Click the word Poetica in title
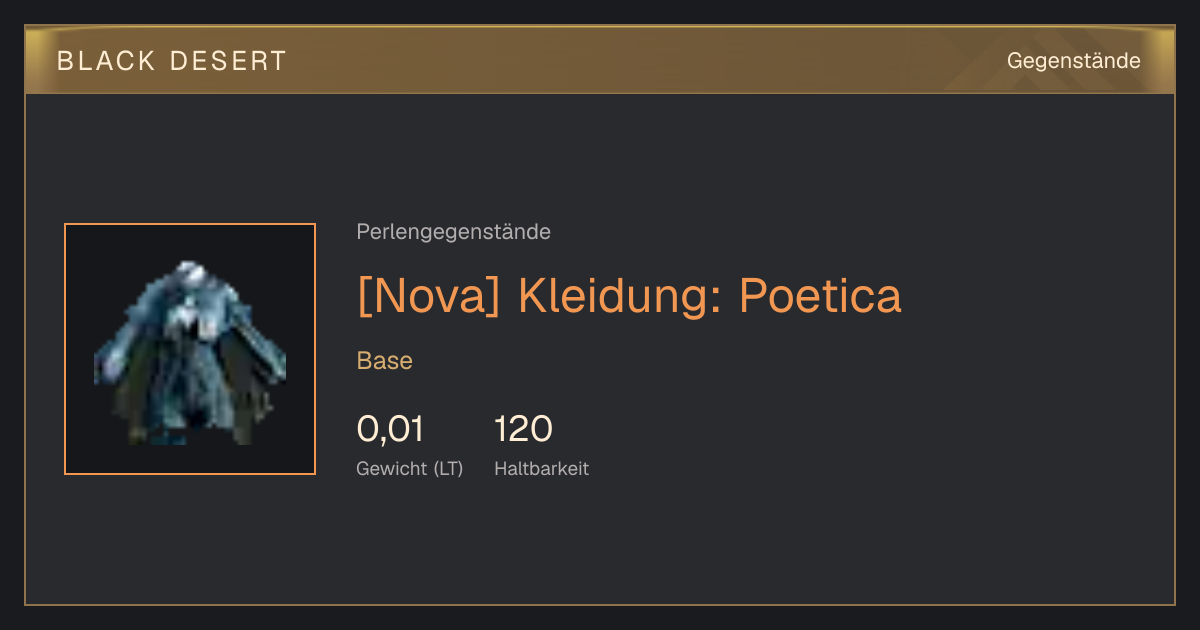The height and width of the screenshot is (630, 1200). [x=820, y=296]
